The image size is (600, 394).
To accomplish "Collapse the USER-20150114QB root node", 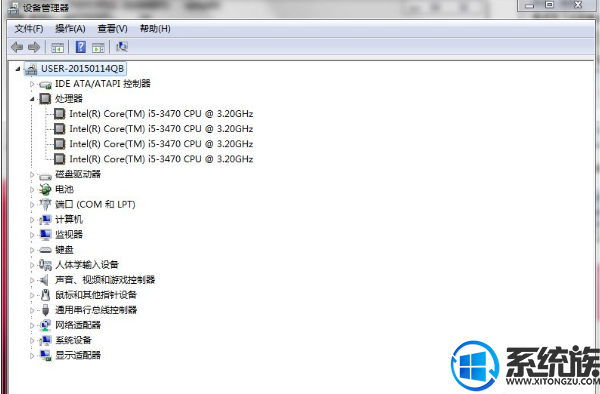I will point(18,69).
